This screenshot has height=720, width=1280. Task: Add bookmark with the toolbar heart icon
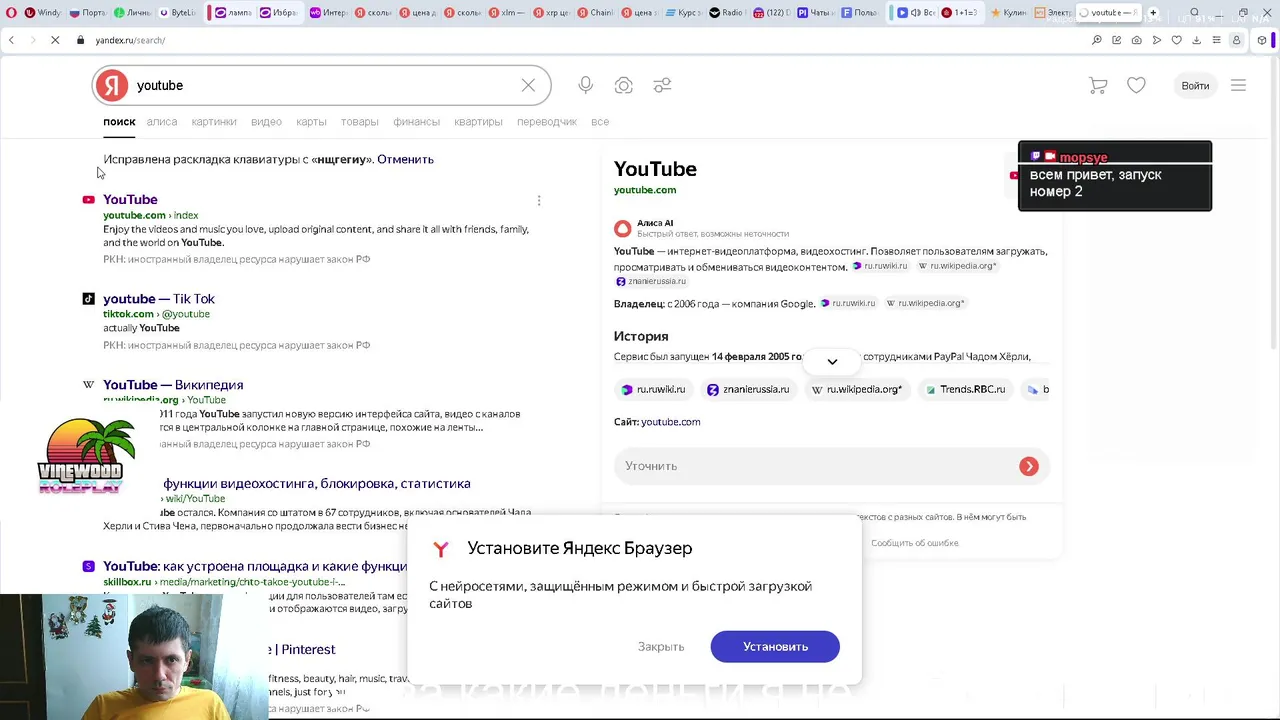(x=1177, y=40)
